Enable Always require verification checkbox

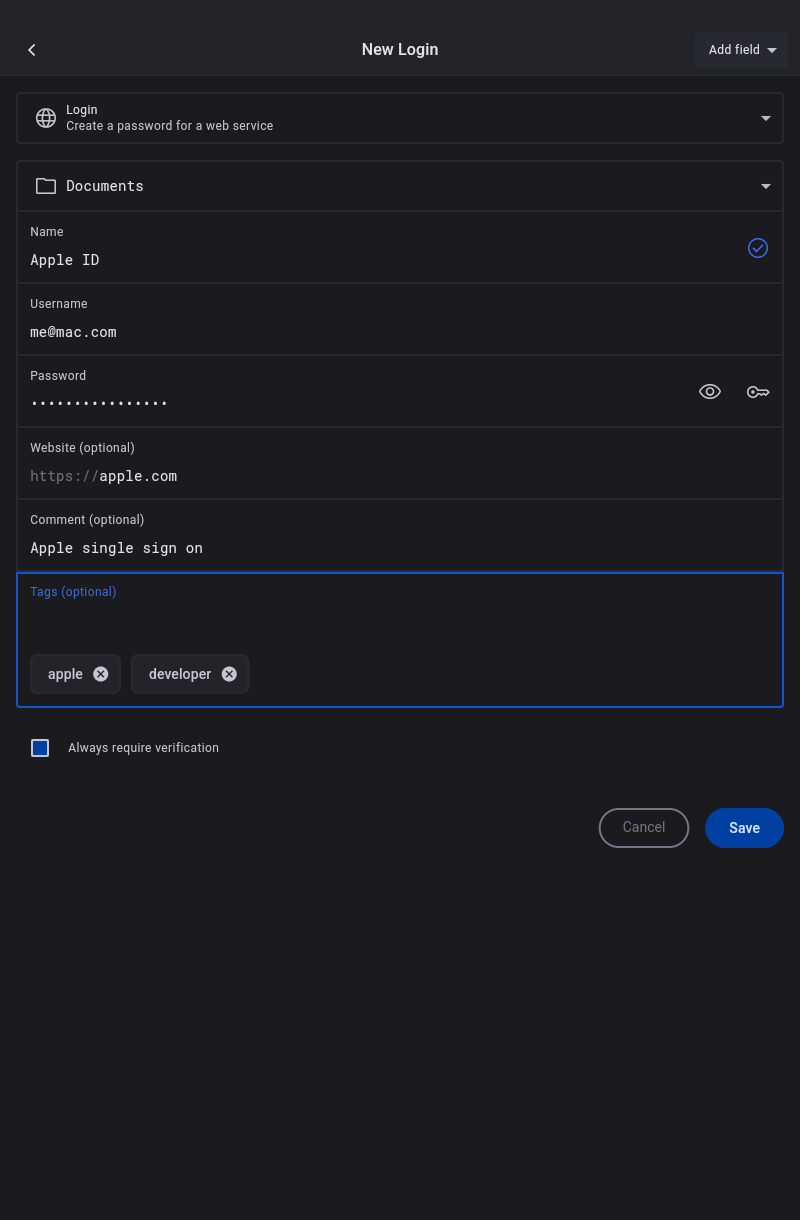[x=40, y=748]
